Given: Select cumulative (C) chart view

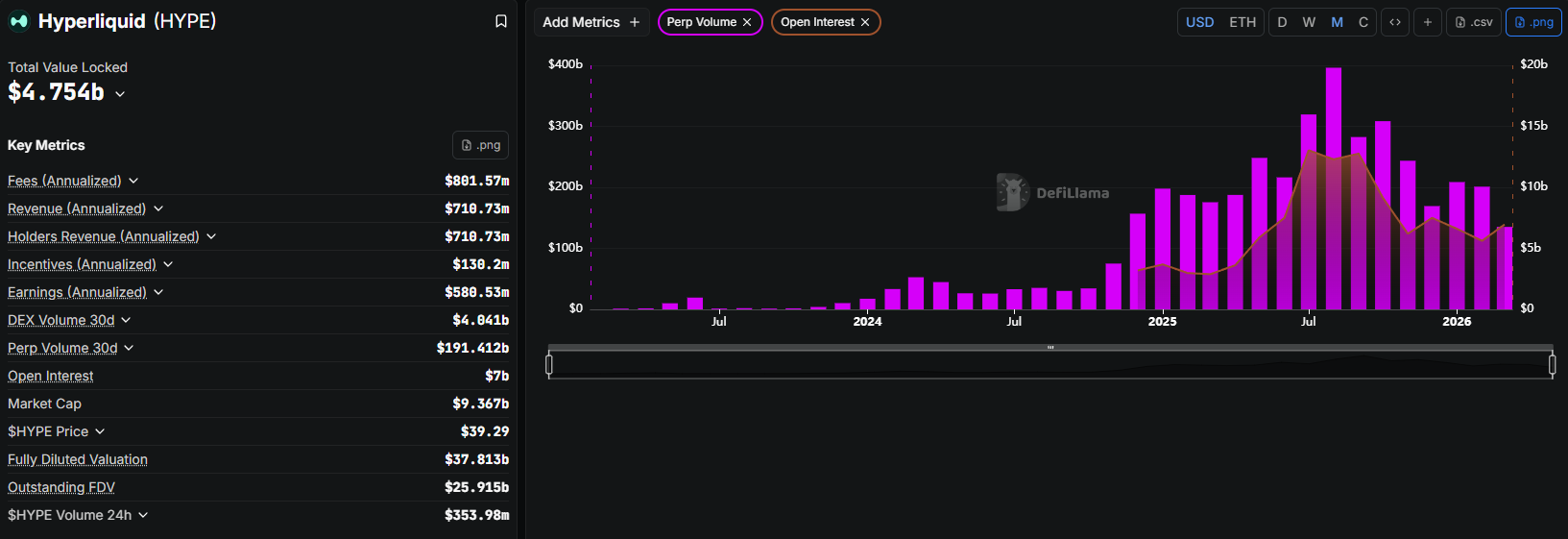Looking at the screenshot, I should tap(1363, 22).
